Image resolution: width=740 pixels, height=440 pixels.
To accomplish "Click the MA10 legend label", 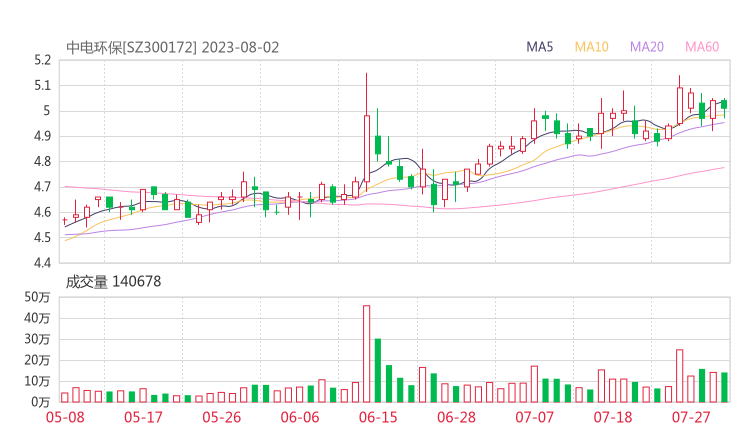I will tap(591, 47).
